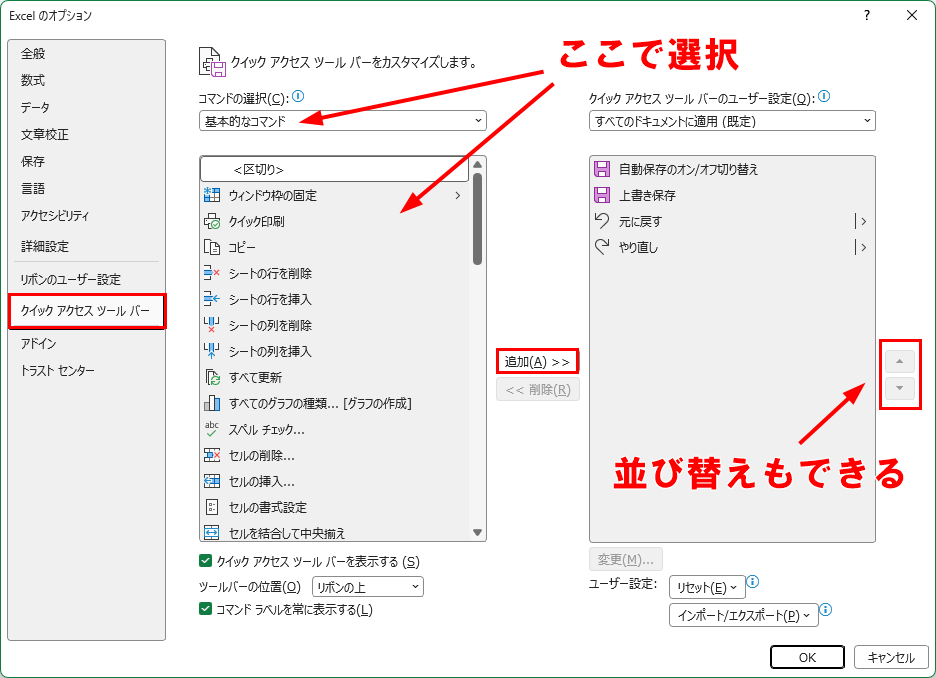Toggle コマンド ラベルを常に表示する checkbox

(205, 609)
